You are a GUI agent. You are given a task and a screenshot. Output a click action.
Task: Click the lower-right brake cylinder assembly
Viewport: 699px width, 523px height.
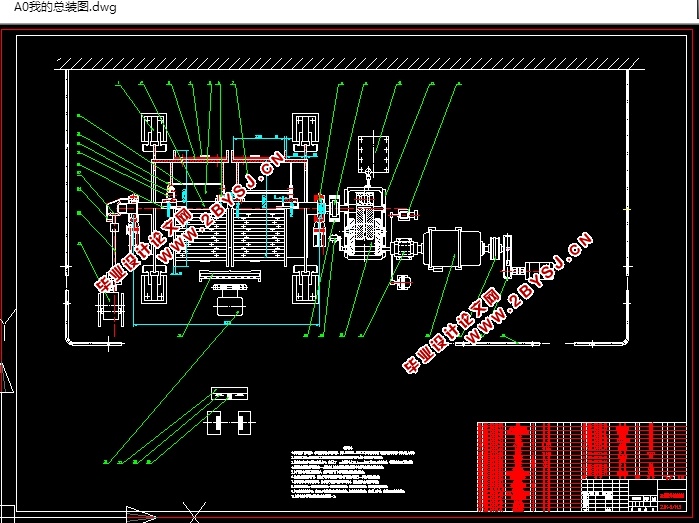(x=305, y=284)
